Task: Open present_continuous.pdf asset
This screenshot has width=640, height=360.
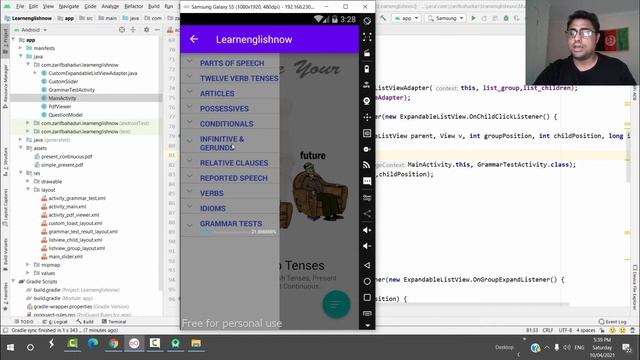Action: [x=67, y=156]
